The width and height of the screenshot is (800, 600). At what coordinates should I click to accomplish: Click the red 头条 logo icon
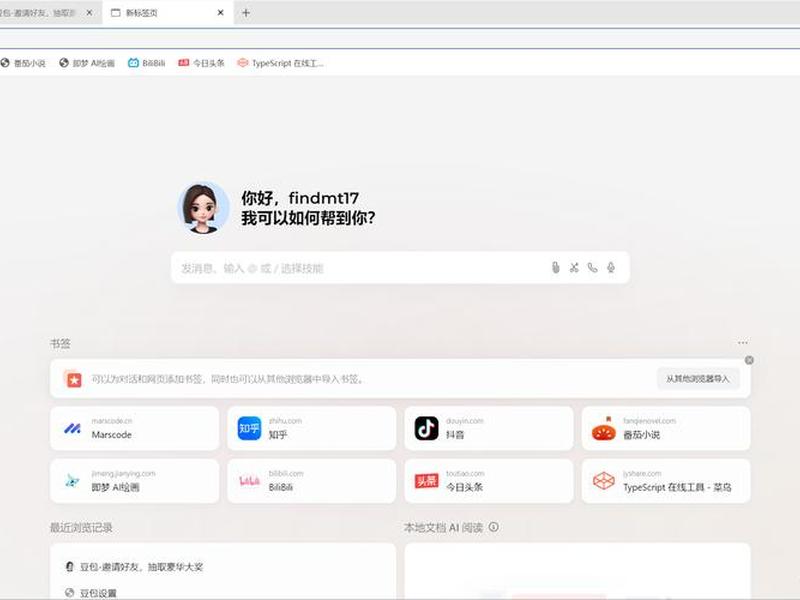click(427, 481)
